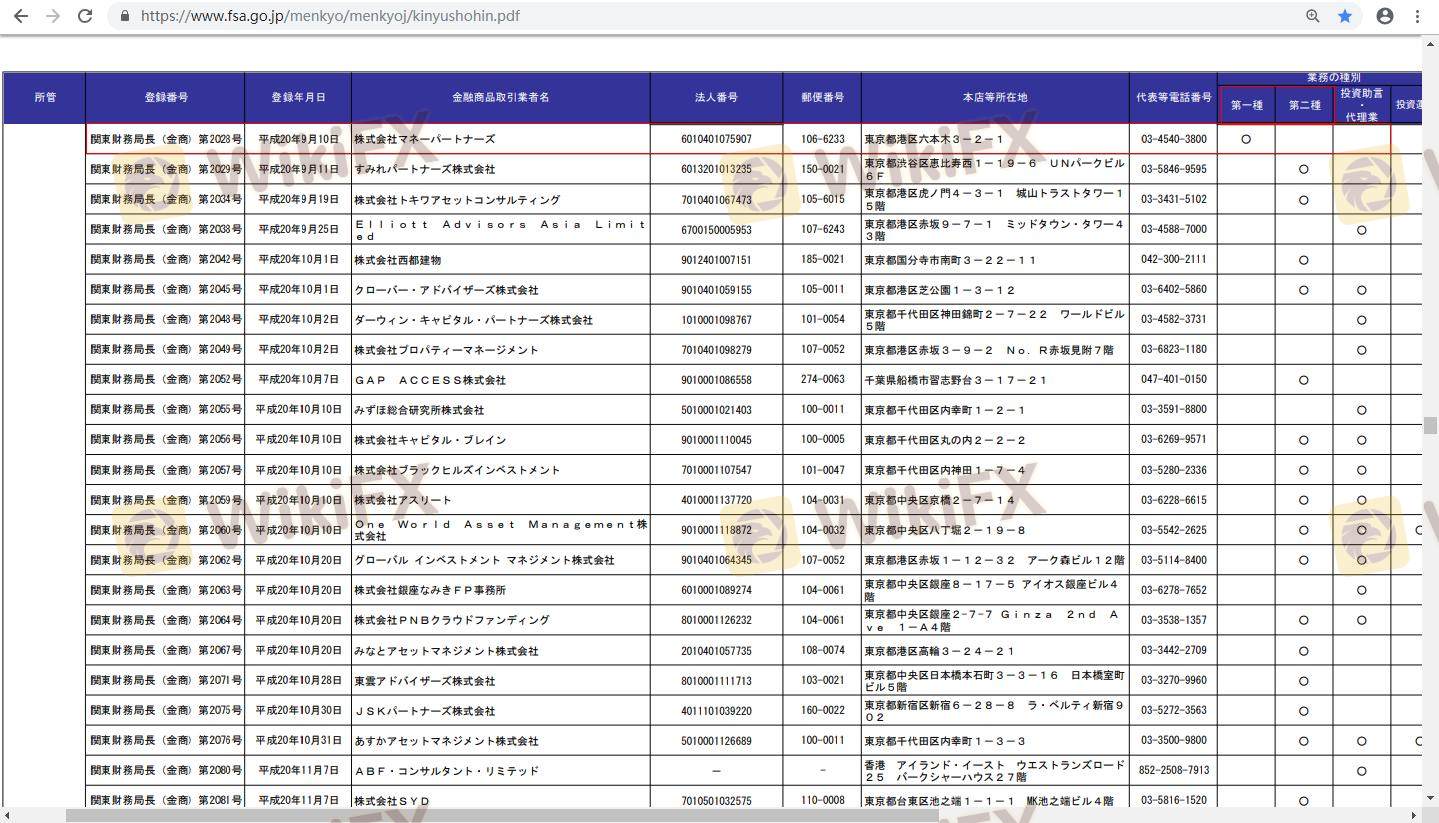Click the browser forward arrow
The height and width of the screenshot is (823, 1439).
coord(52,16)
